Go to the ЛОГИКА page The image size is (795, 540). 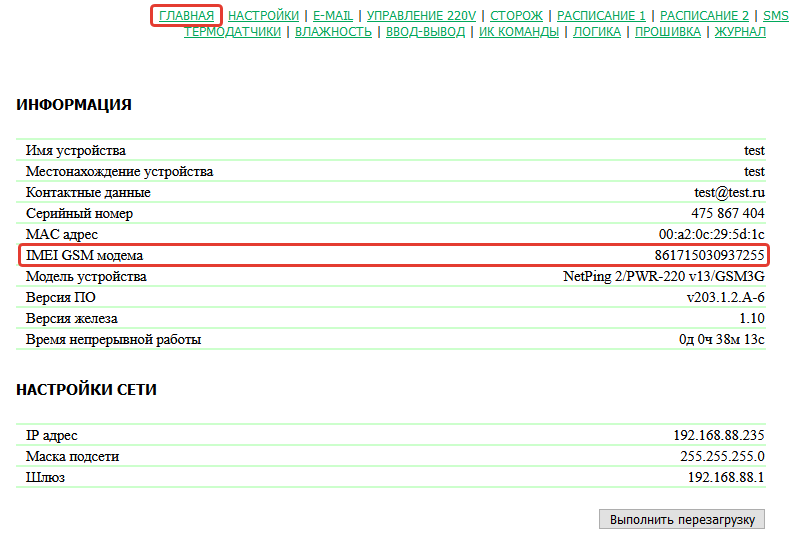(597, 32)
